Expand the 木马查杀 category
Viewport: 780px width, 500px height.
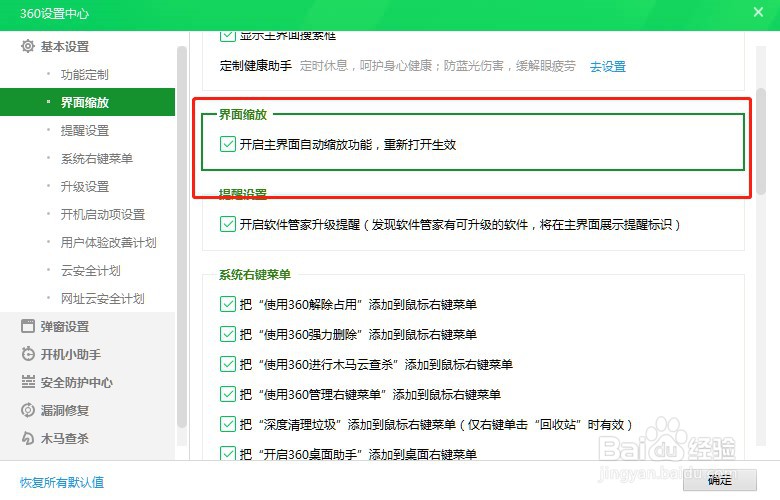pyautogui.click(x=65, y=438)
